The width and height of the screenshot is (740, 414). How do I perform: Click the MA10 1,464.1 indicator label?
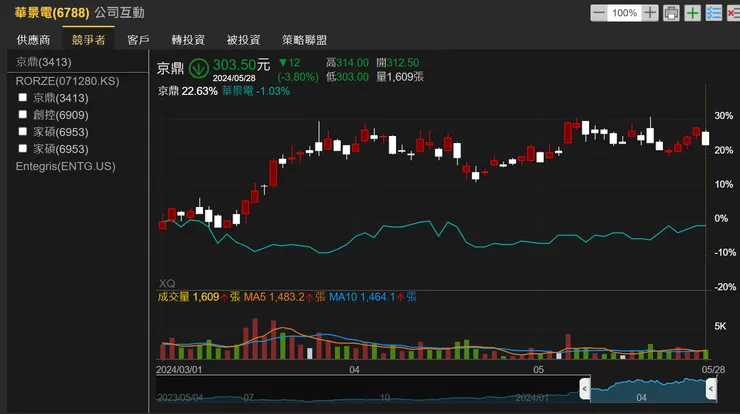372,297
